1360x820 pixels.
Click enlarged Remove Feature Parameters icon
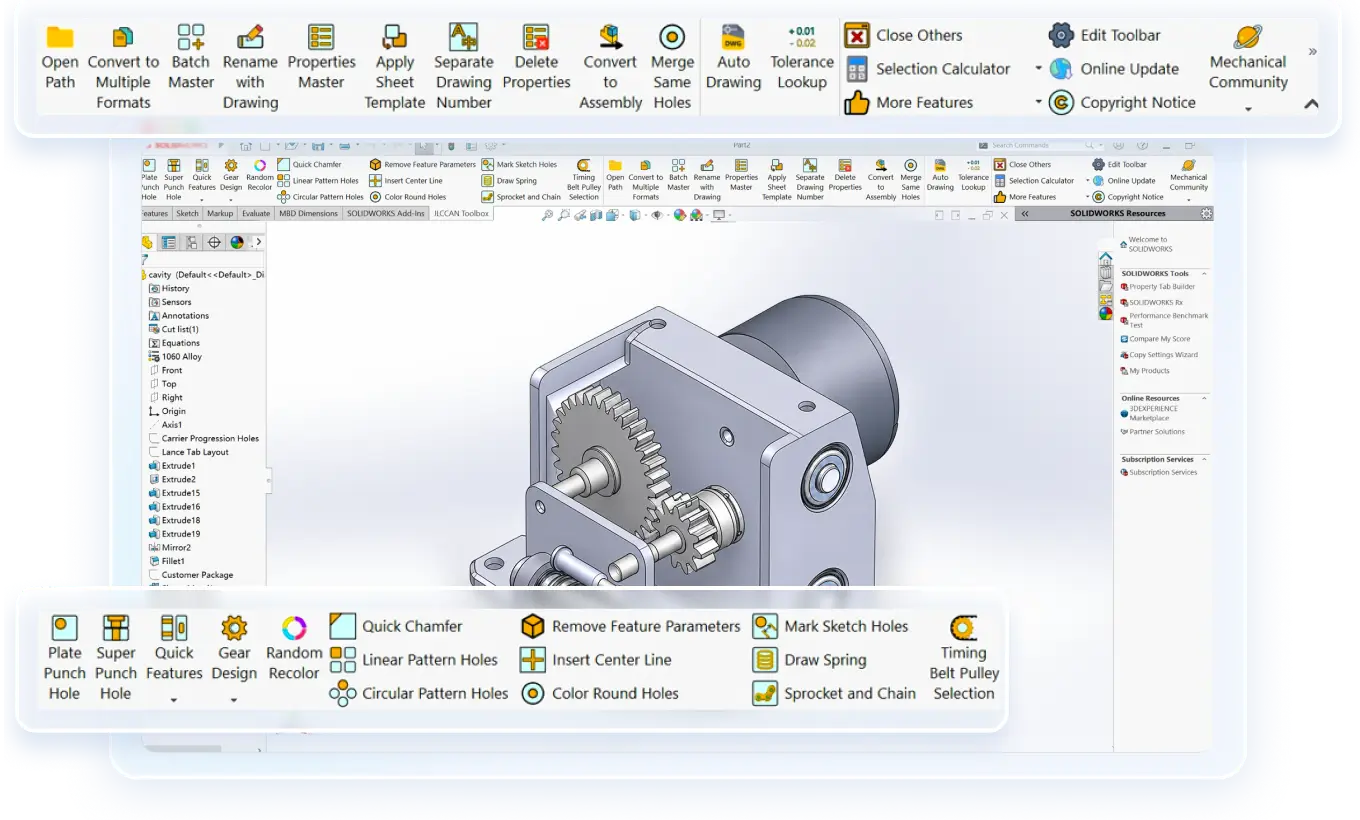pyautogui.click(x=533, y=626)
